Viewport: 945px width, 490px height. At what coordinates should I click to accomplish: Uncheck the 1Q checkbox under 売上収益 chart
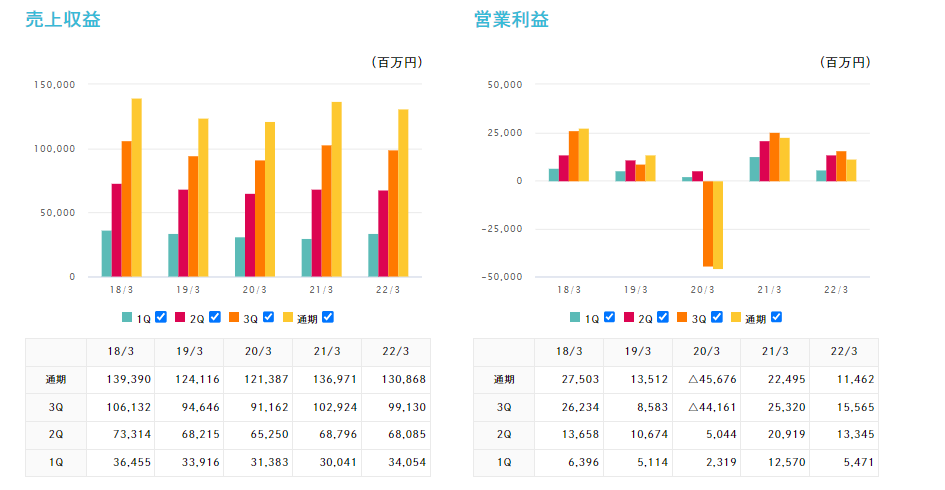point(161,317)
